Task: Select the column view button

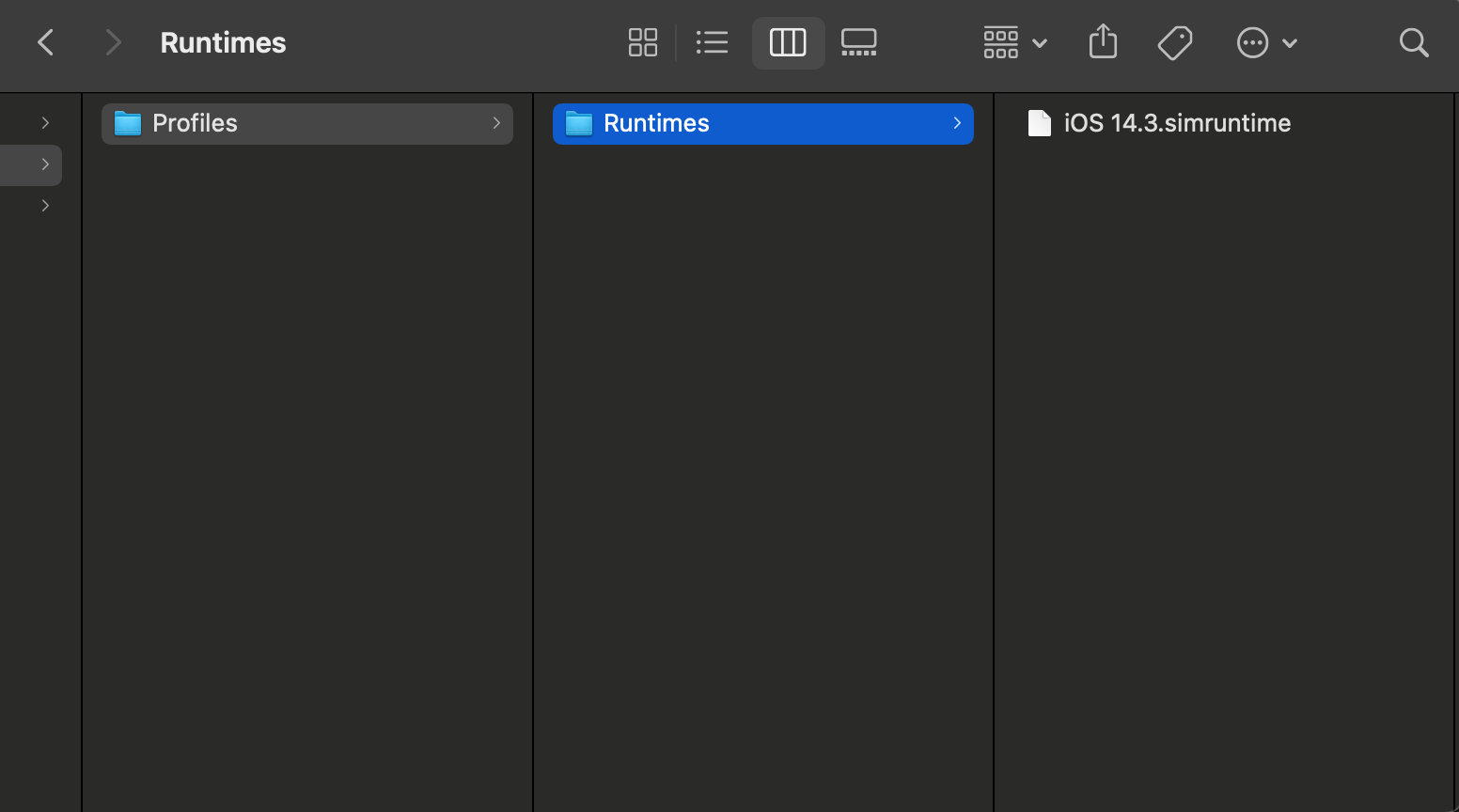Action: click(788, 42)
